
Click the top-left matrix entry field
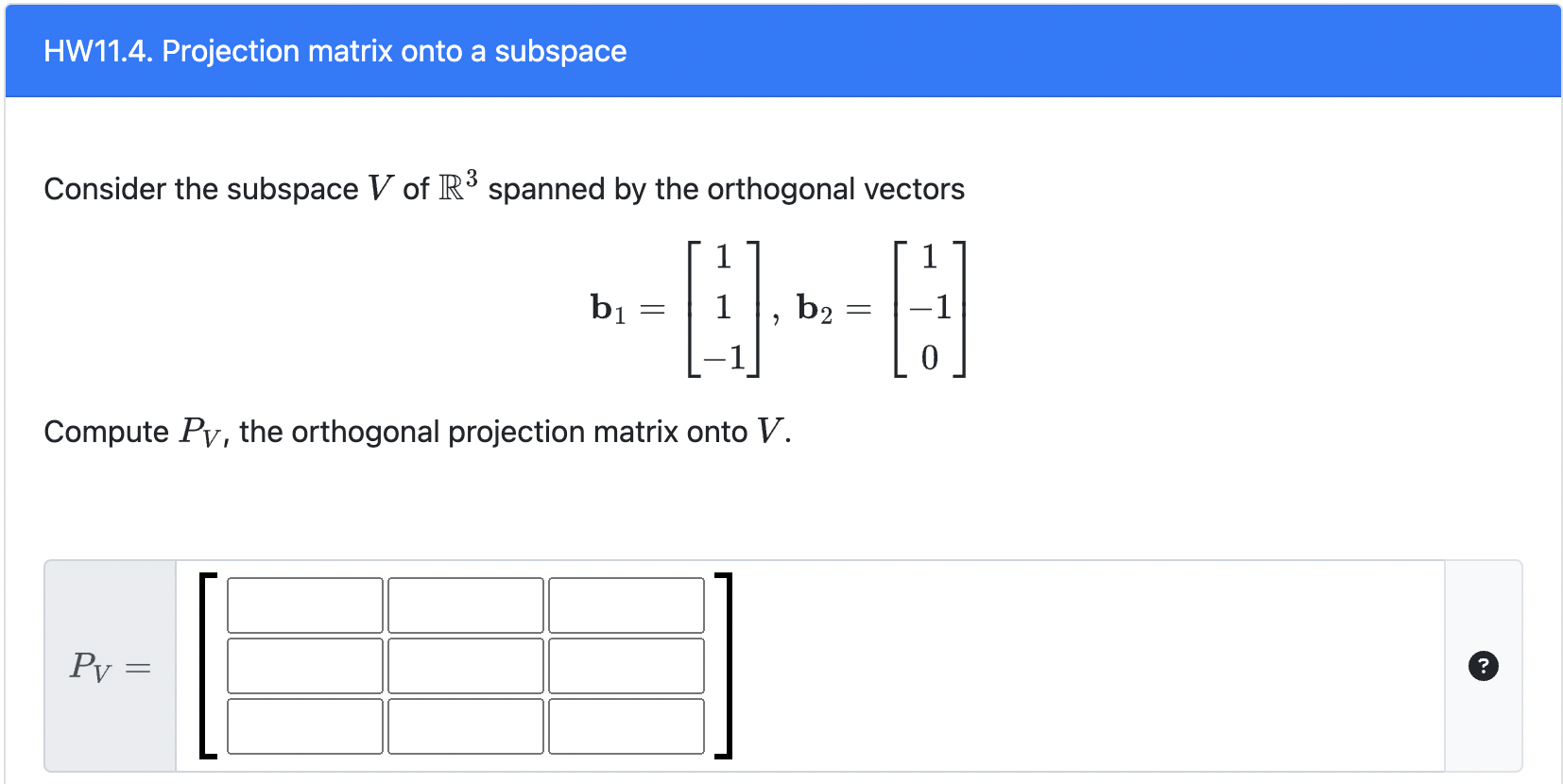pyautogui.click(x=304, y=605)
